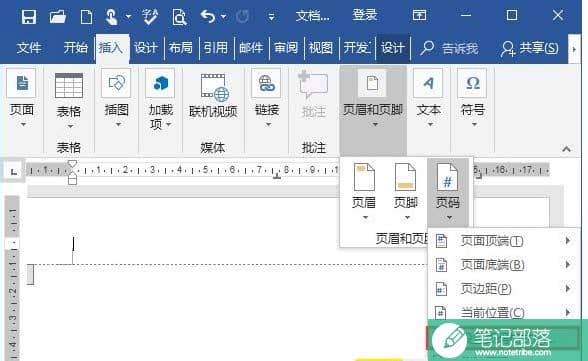Open the 页面 pages dropdown
Viewport: 588px width, 361px height.
22,98
